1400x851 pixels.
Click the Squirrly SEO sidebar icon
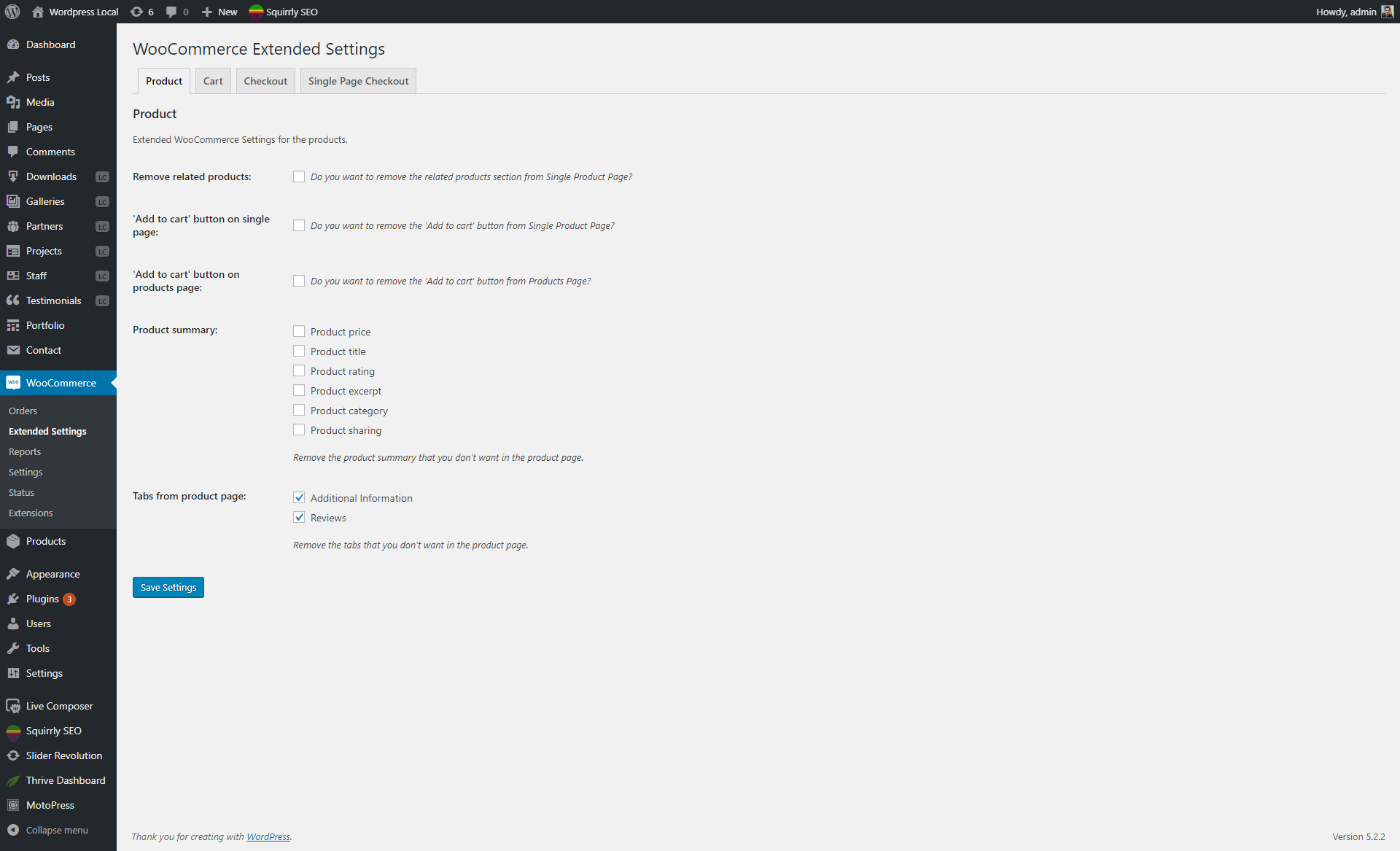[x=13, y=731]
